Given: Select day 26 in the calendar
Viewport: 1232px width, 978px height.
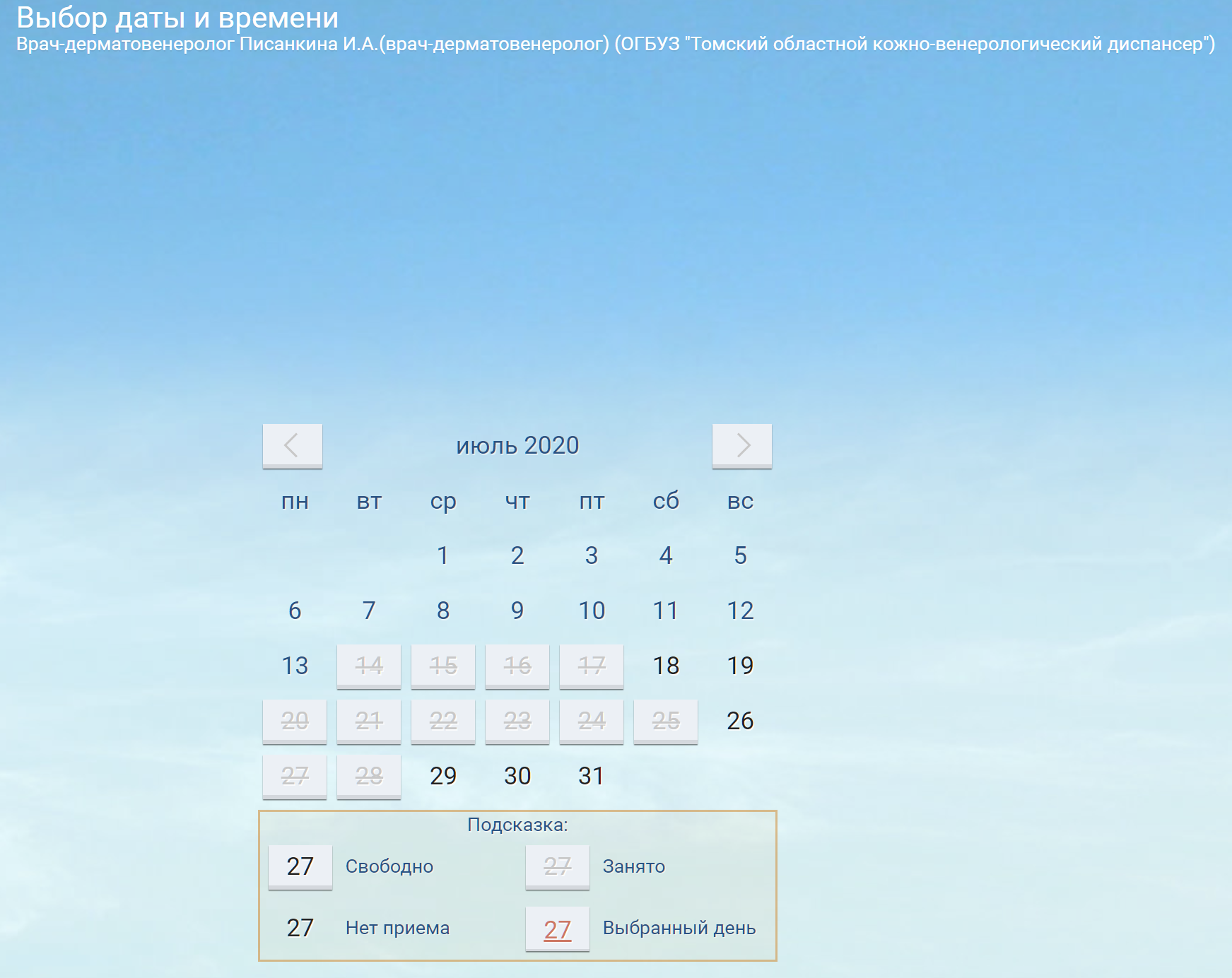Looking at the screenshot, I should click(x=740, y=721).
